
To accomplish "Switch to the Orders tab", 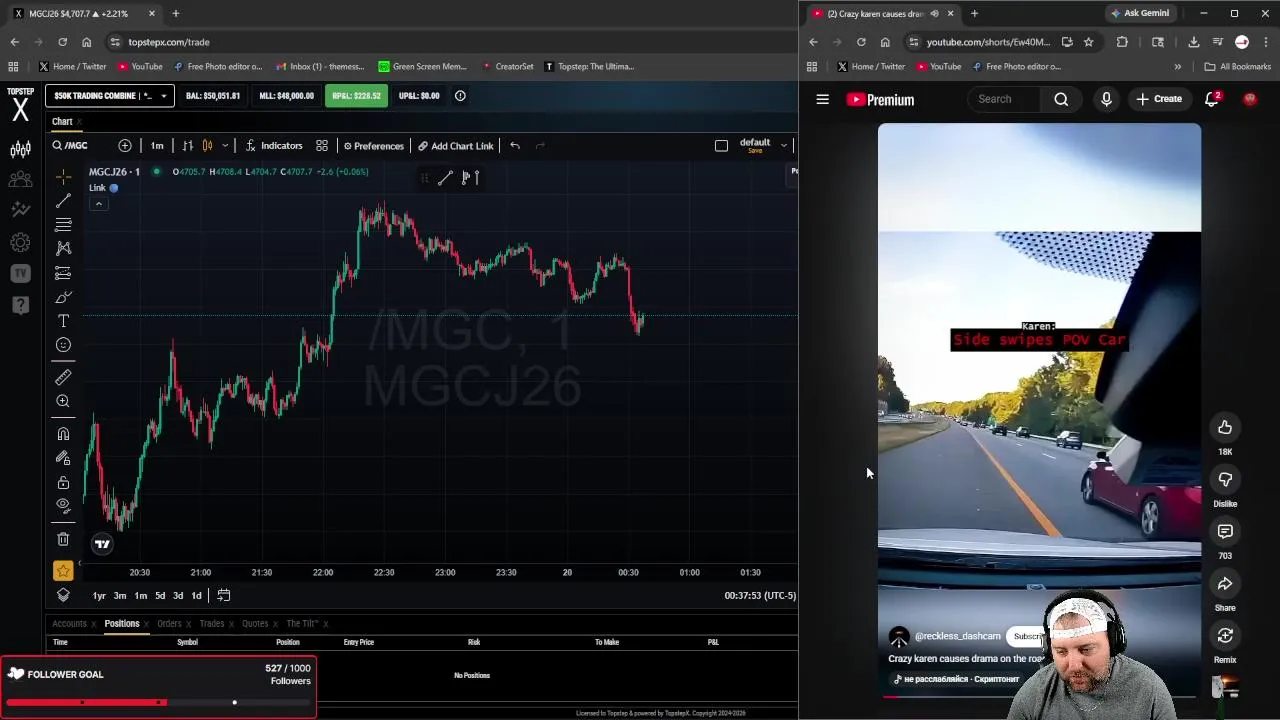I will (169, 623).
